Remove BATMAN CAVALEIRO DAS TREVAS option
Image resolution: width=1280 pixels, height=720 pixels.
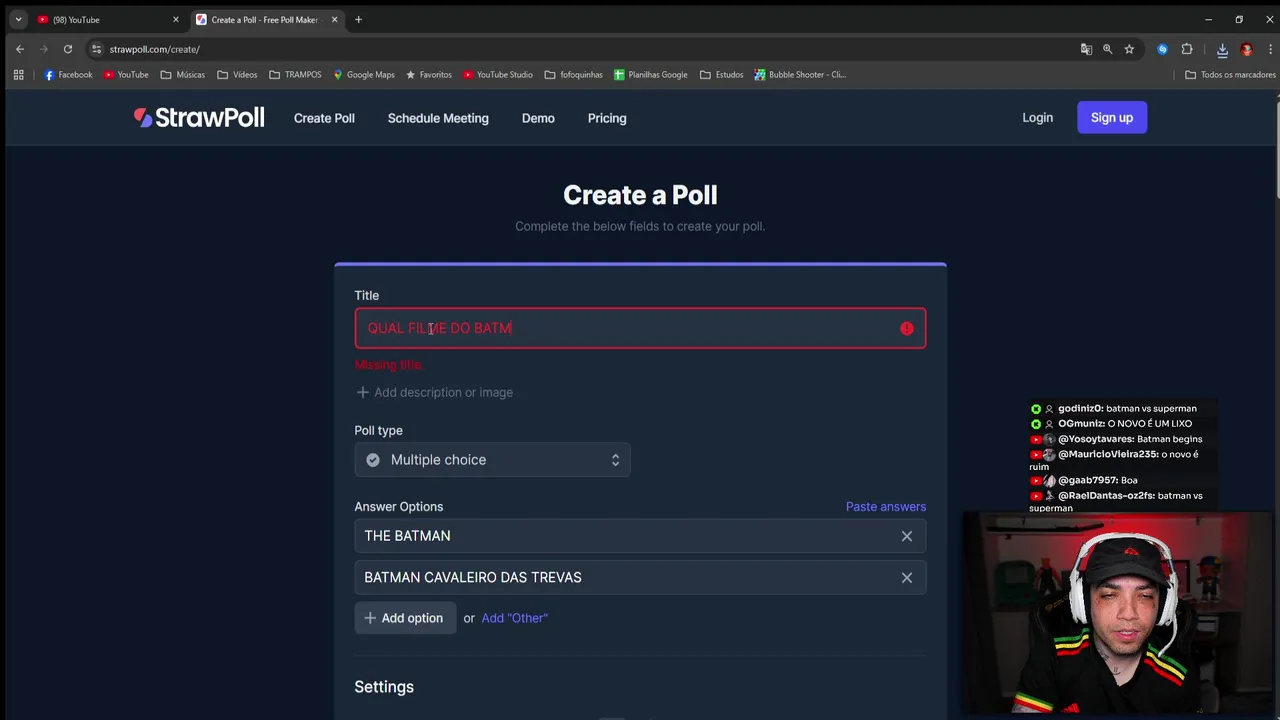pos(907,577)
